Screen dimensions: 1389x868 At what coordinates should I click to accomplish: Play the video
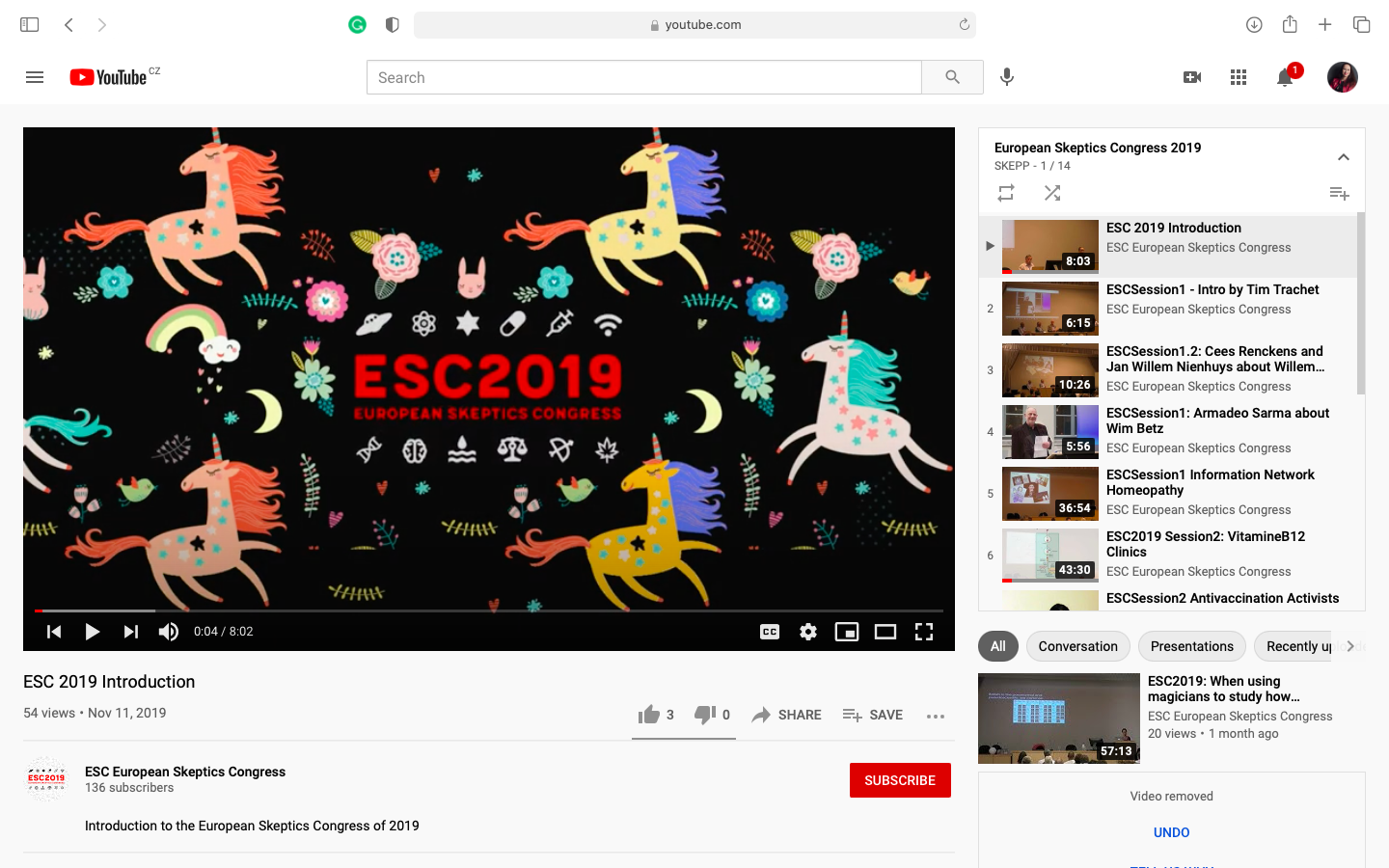coord(93,632)
